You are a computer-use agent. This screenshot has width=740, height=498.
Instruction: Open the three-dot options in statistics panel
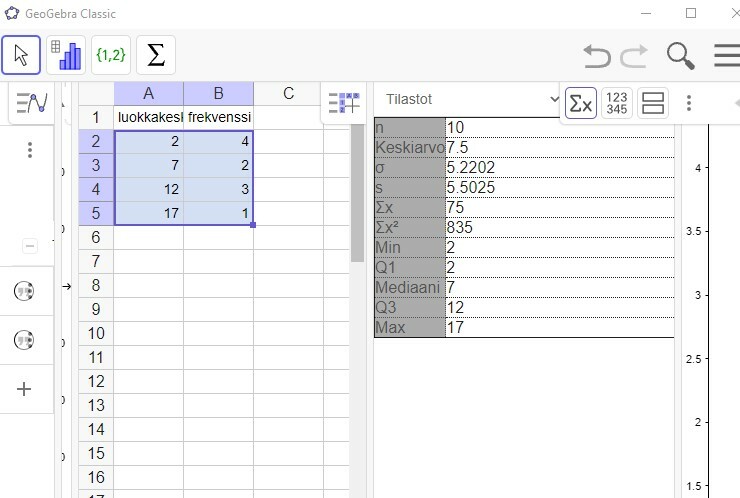[x=689, y=103]
